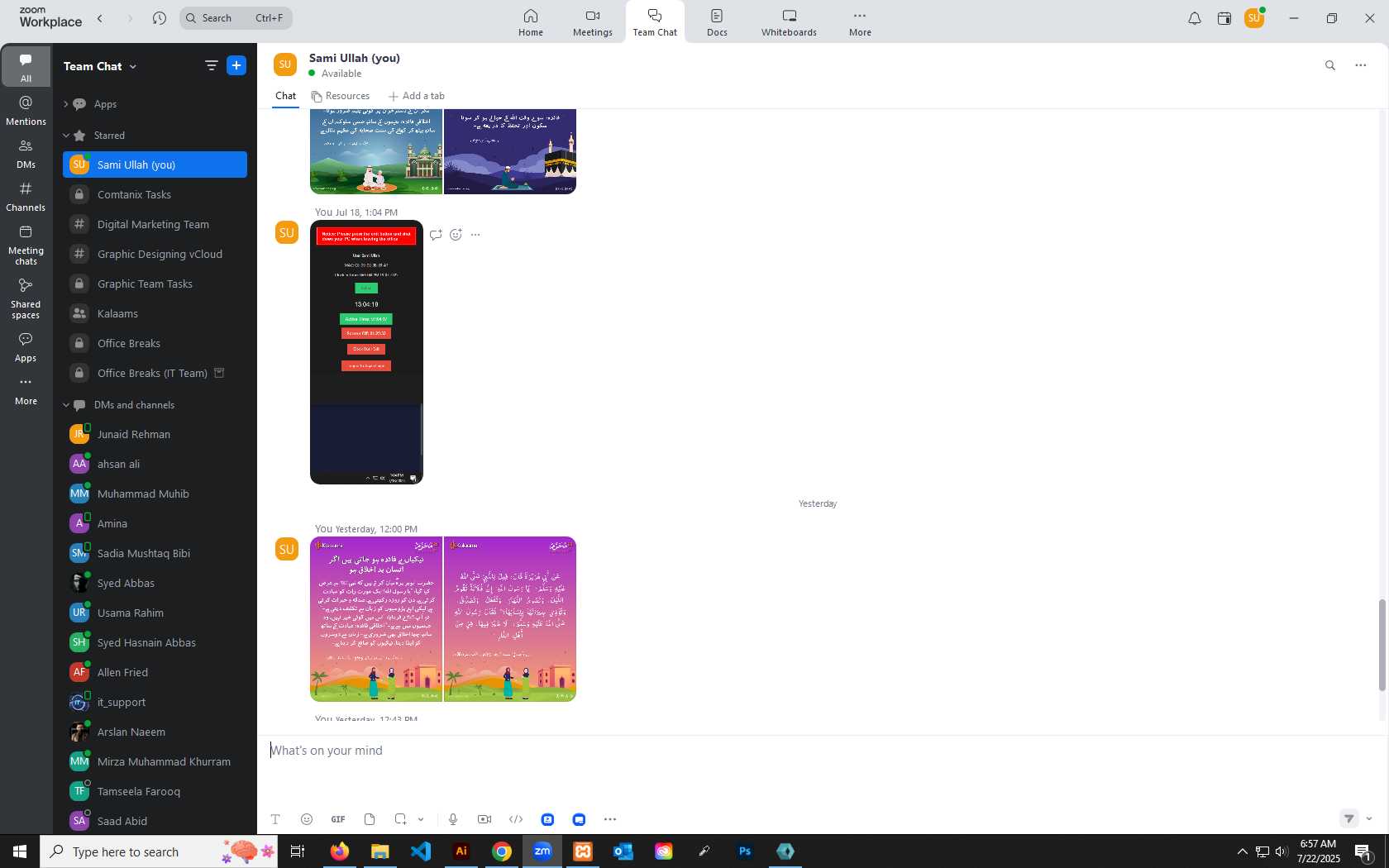Open screenshot options dropdown arrow

(x=421, y=819)
